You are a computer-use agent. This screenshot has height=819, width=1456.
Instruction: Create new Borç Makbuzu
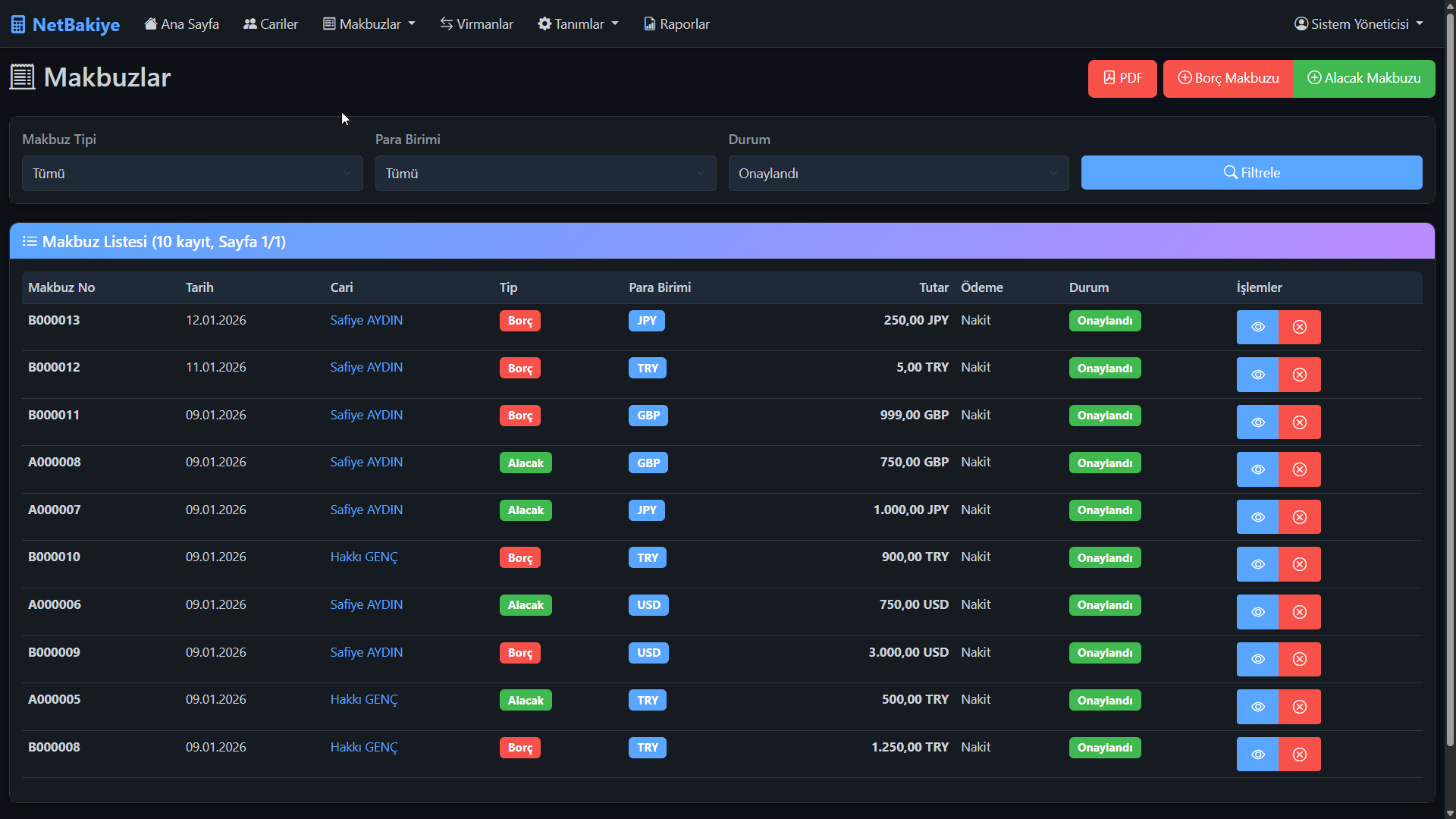[1228, 78]
